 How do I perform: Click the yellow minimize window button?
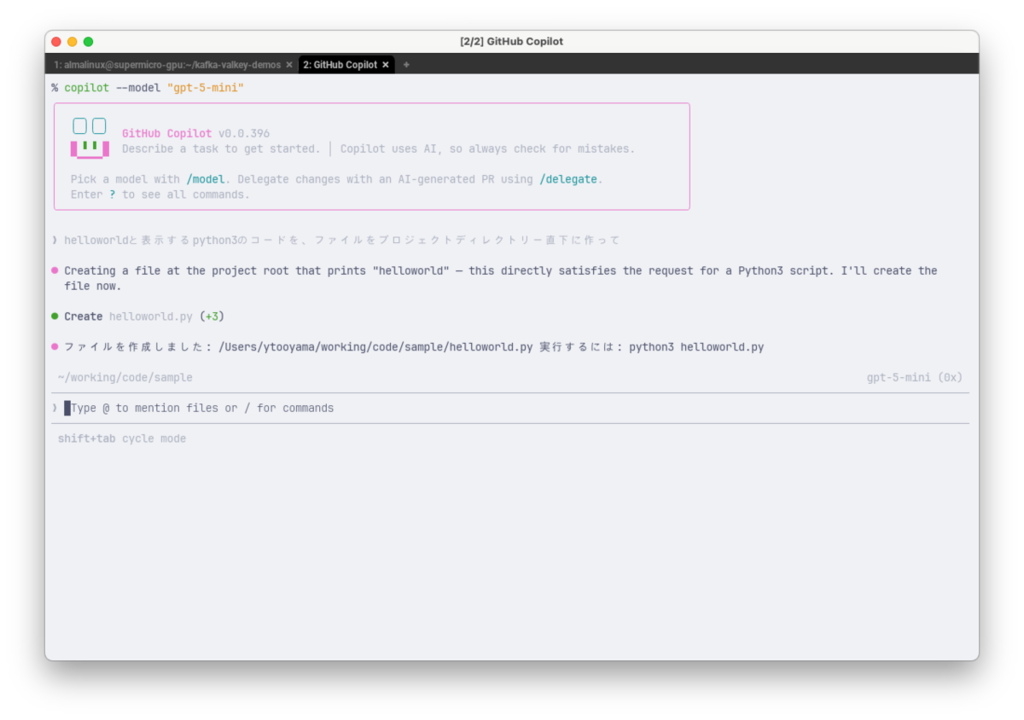pyautogui.click(x=72, y=42)
